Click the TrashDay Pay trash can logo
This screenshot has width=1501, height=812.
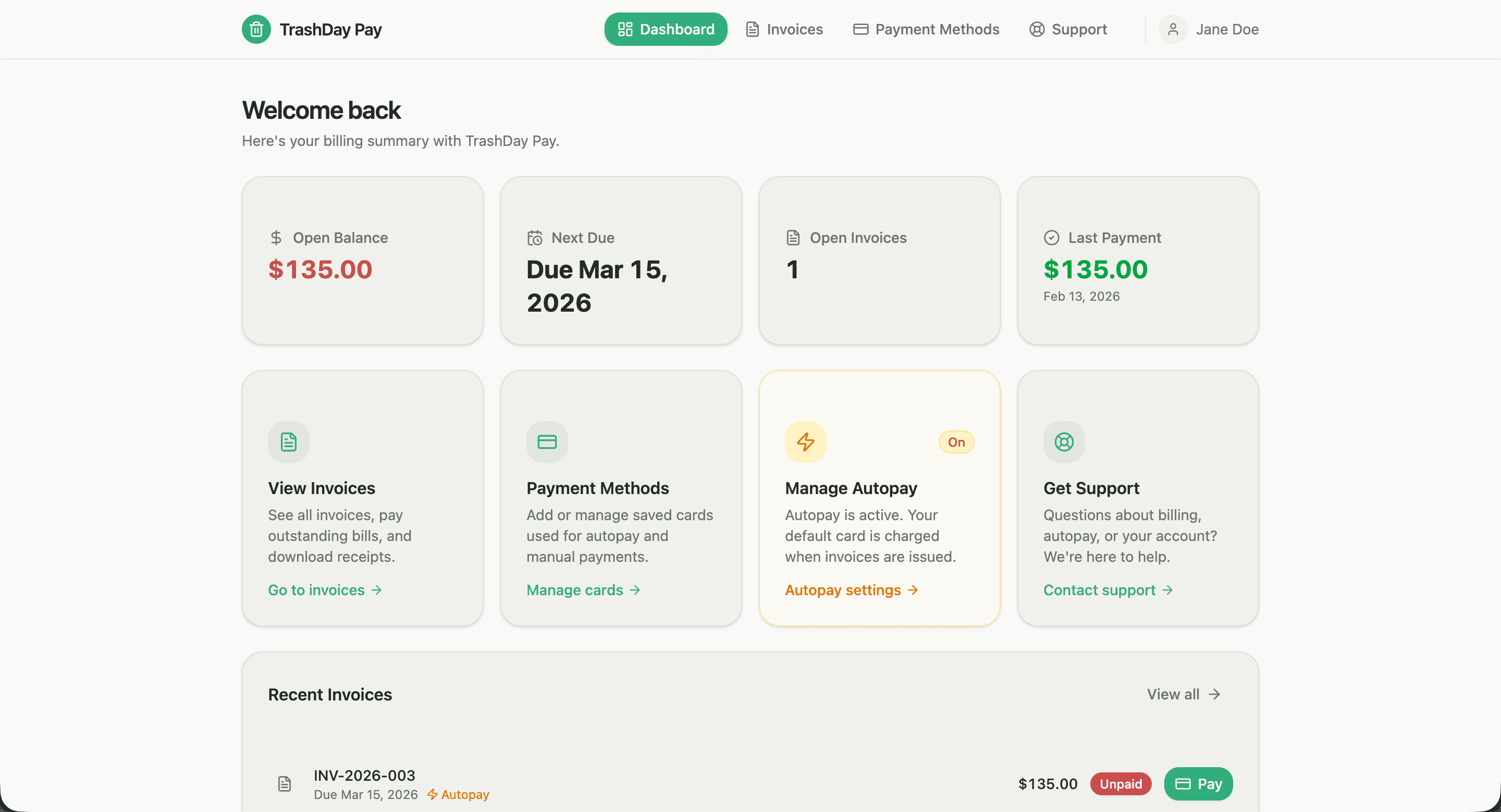click(256, 29)
